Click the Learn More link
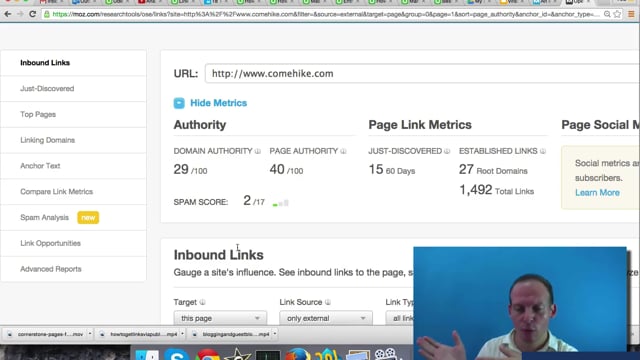 point(597,193)
